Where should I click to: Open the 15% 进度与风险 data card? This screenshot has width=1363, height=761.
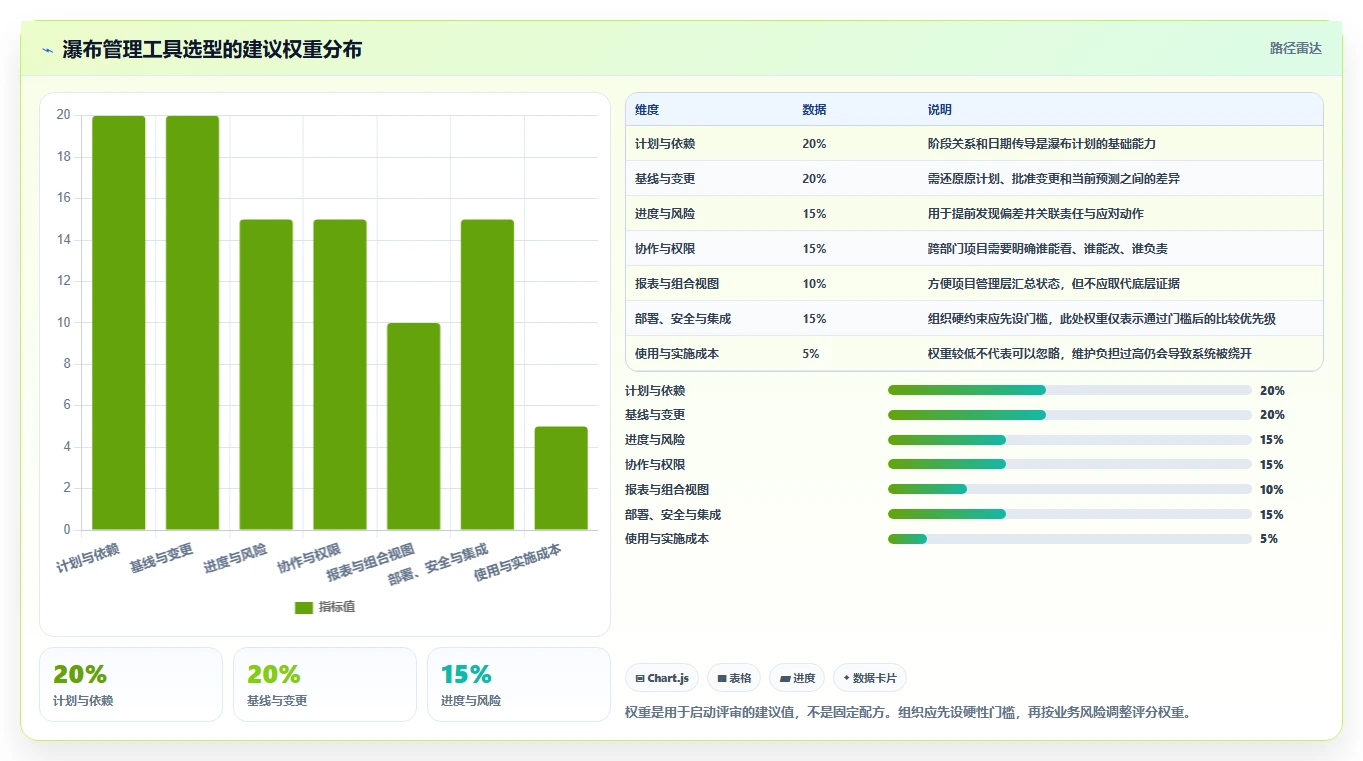[x=519, y=684]
